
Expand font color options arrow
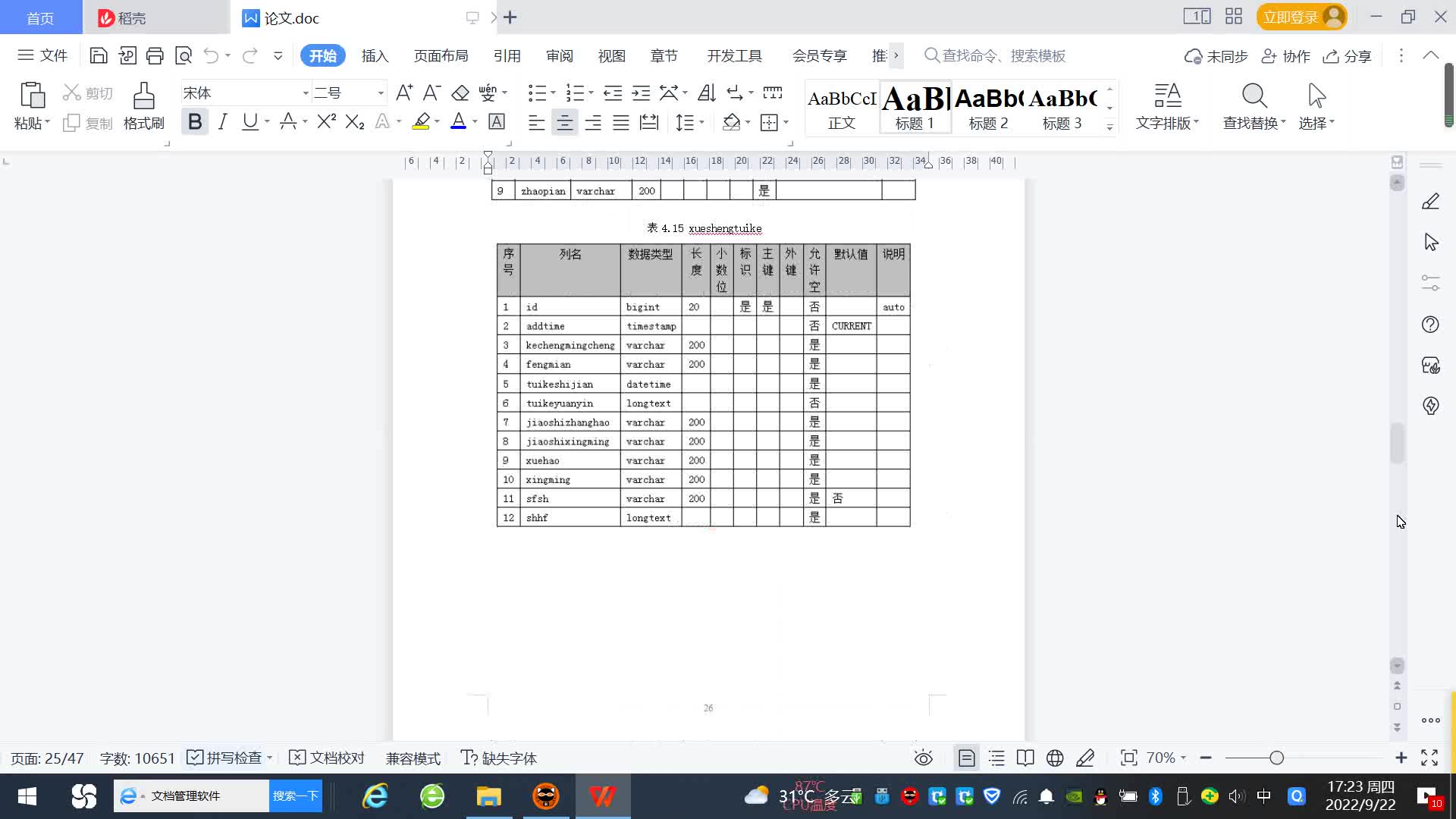(x=475, y=121)
